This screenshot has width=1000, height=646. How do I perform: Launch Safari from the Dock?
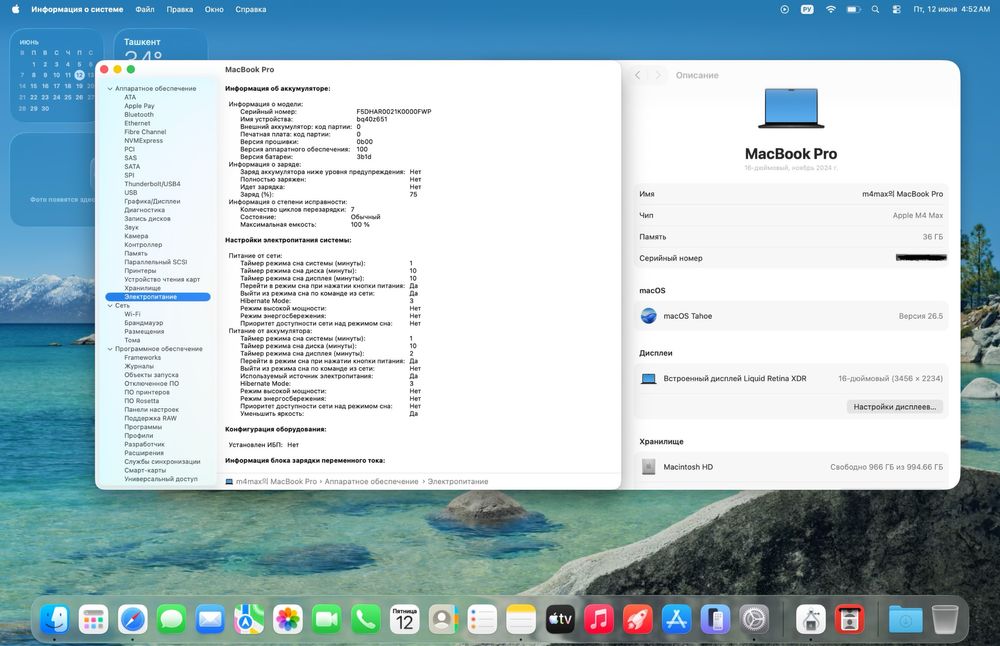(x=132, y=619)
